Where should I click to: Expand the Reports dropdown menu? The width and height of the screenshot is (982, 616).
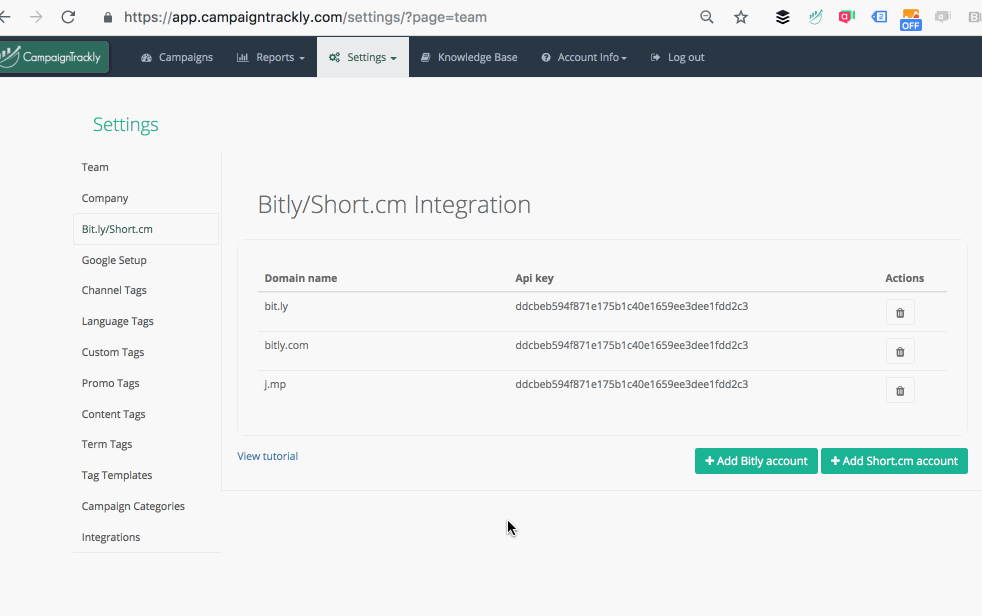coord(271,57)
